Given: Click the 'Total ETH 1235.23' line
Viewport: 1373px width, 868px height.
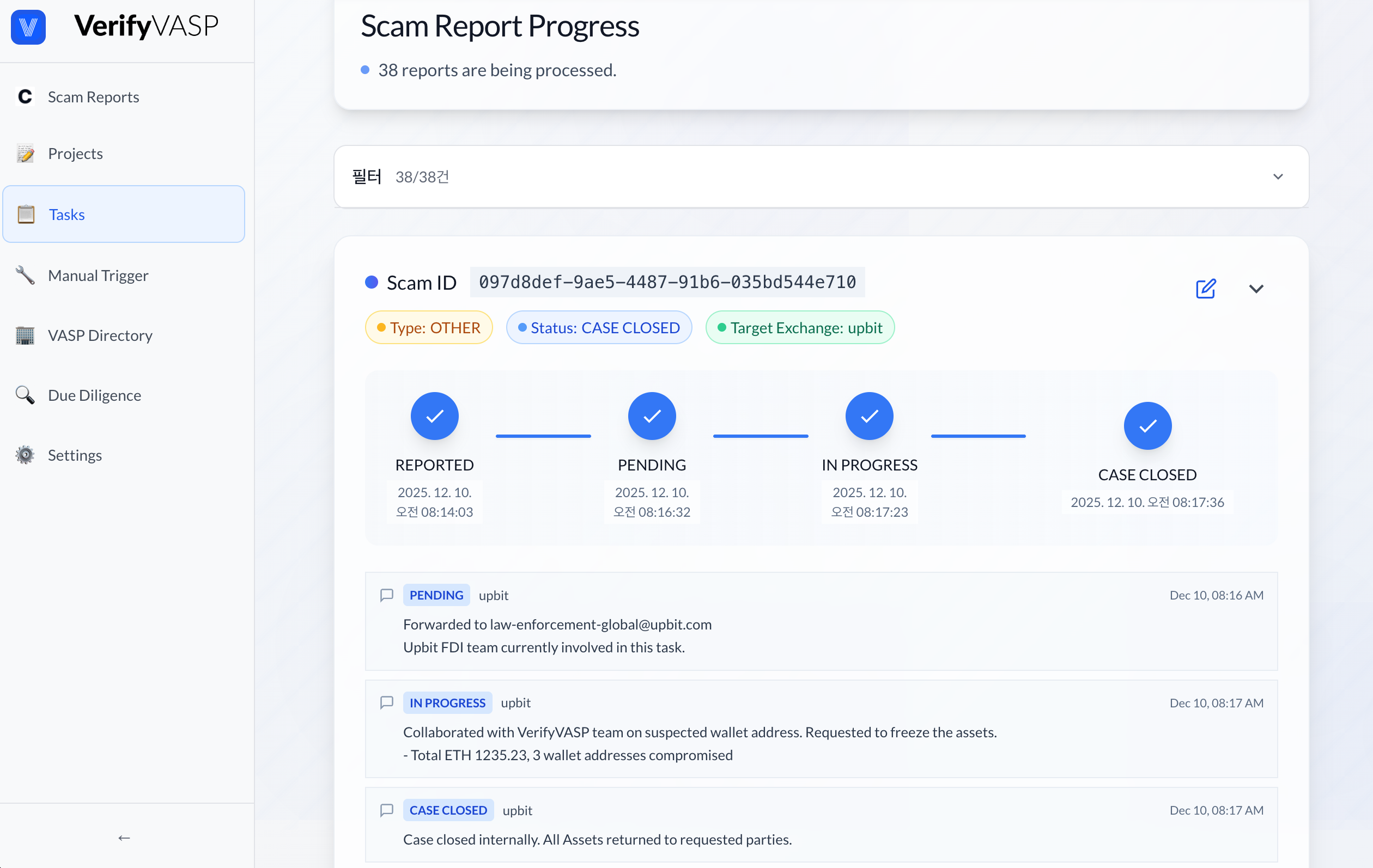Looking at the screenshot, I should [x=568, y=755].
